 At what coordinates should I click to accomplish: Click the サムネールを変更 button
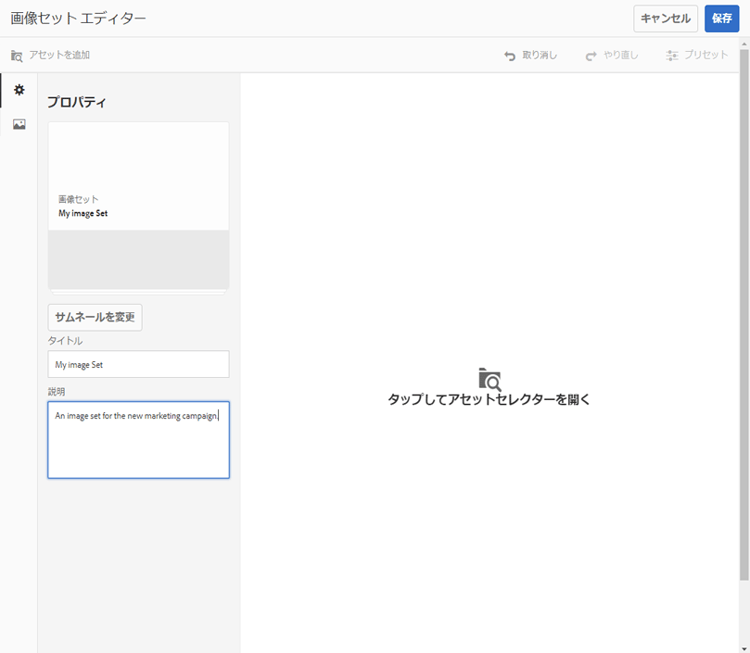pyautogui.click(x=95, y=317)
